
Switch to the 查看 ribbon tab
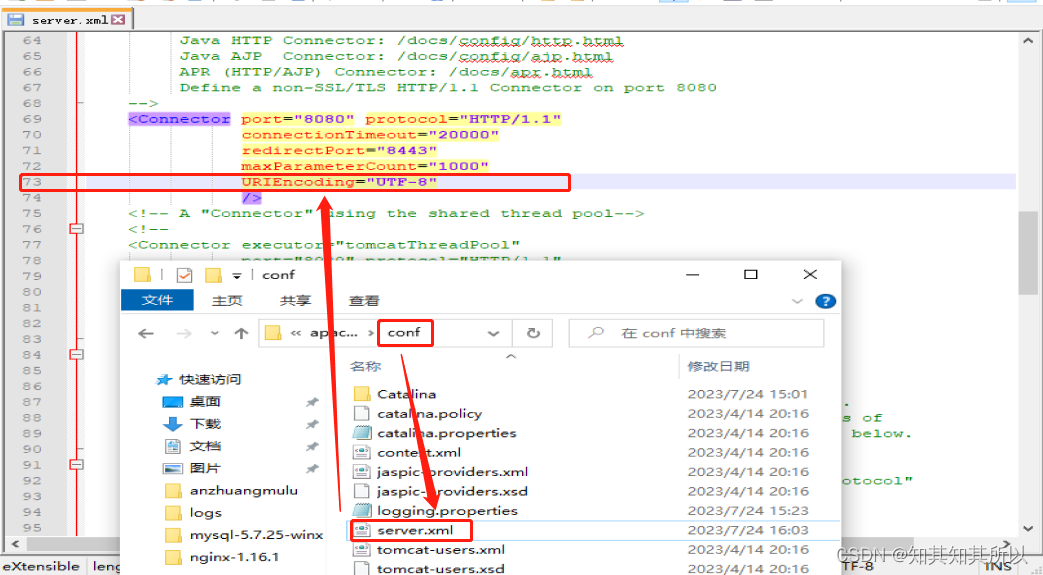click(x=364, y=301)
